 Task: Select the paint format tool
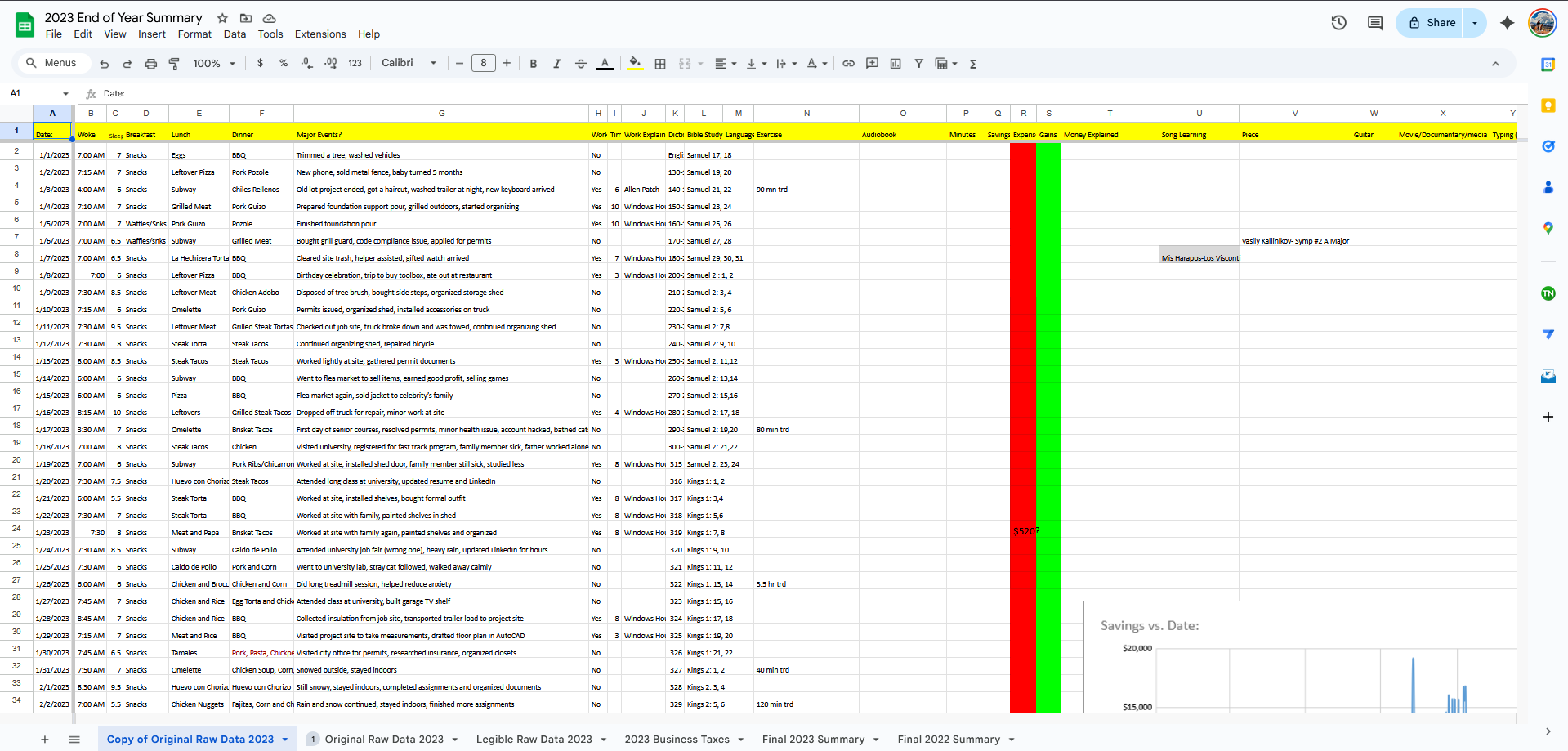tap(174, 63)
